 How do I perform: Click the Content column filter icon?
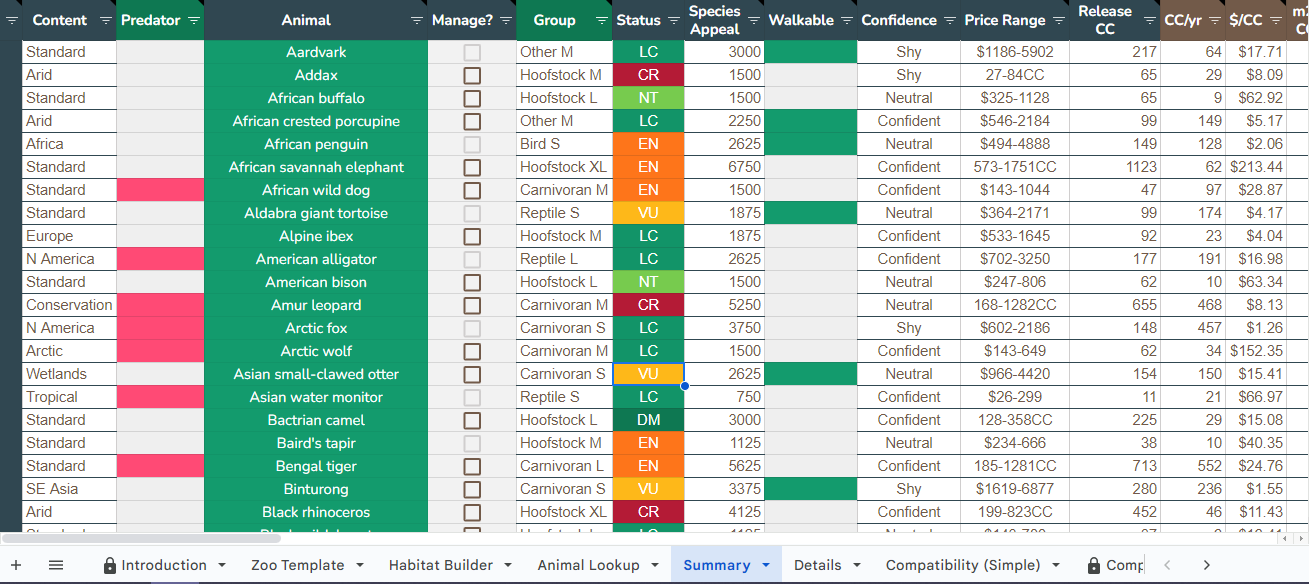pos(107,20)
